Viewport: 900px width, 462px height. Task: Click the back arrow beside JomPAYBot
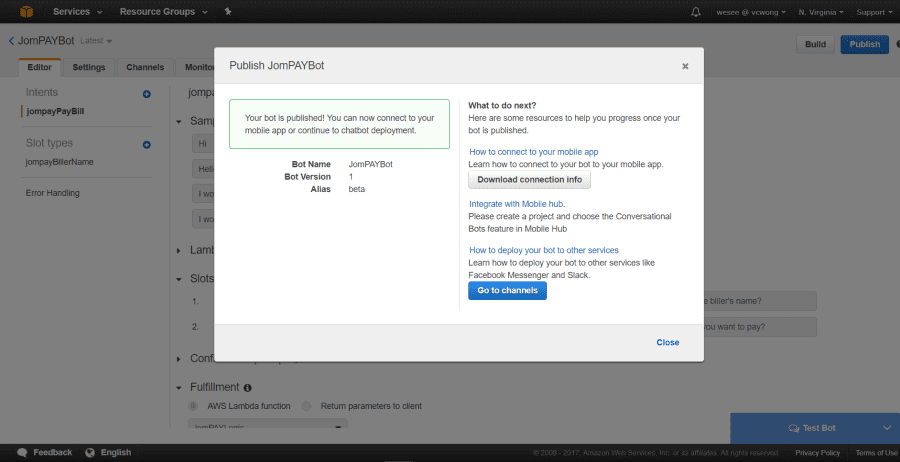pyautogui.click(x=11, y=41)
